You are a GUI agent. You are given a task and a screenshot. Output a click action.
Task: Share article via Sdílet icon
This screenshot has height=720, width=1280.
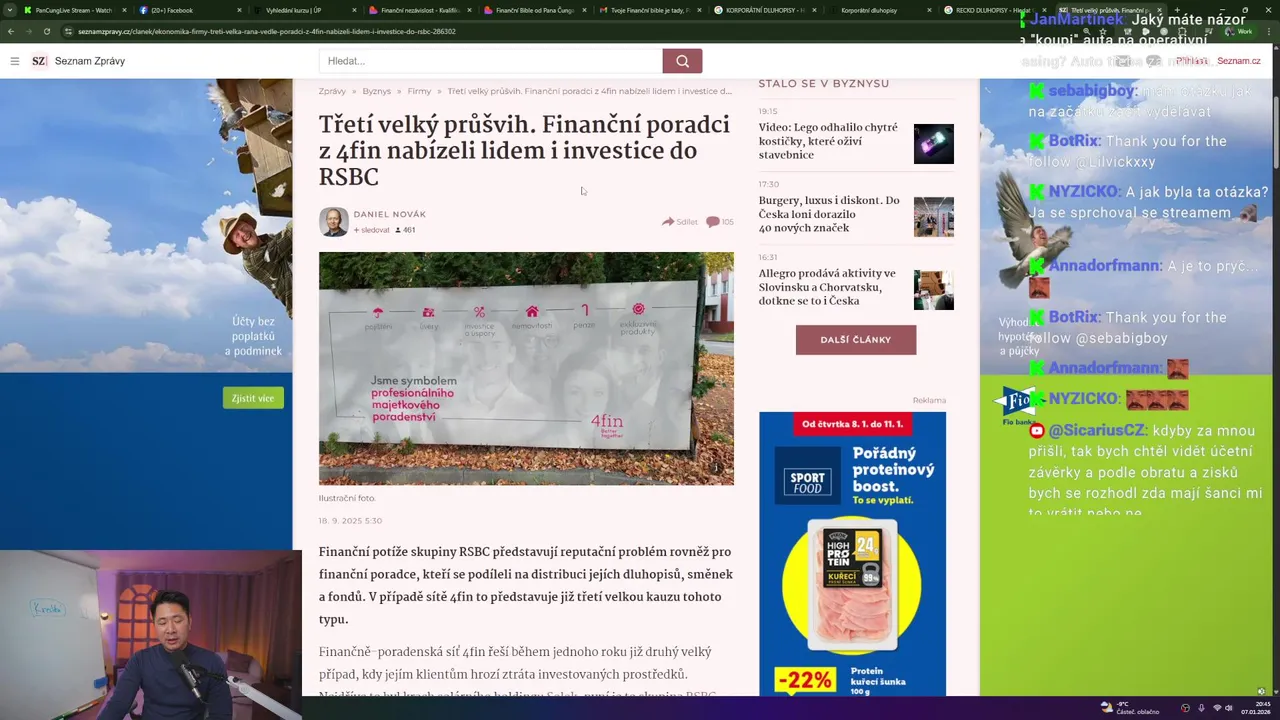tap(680, 222)
